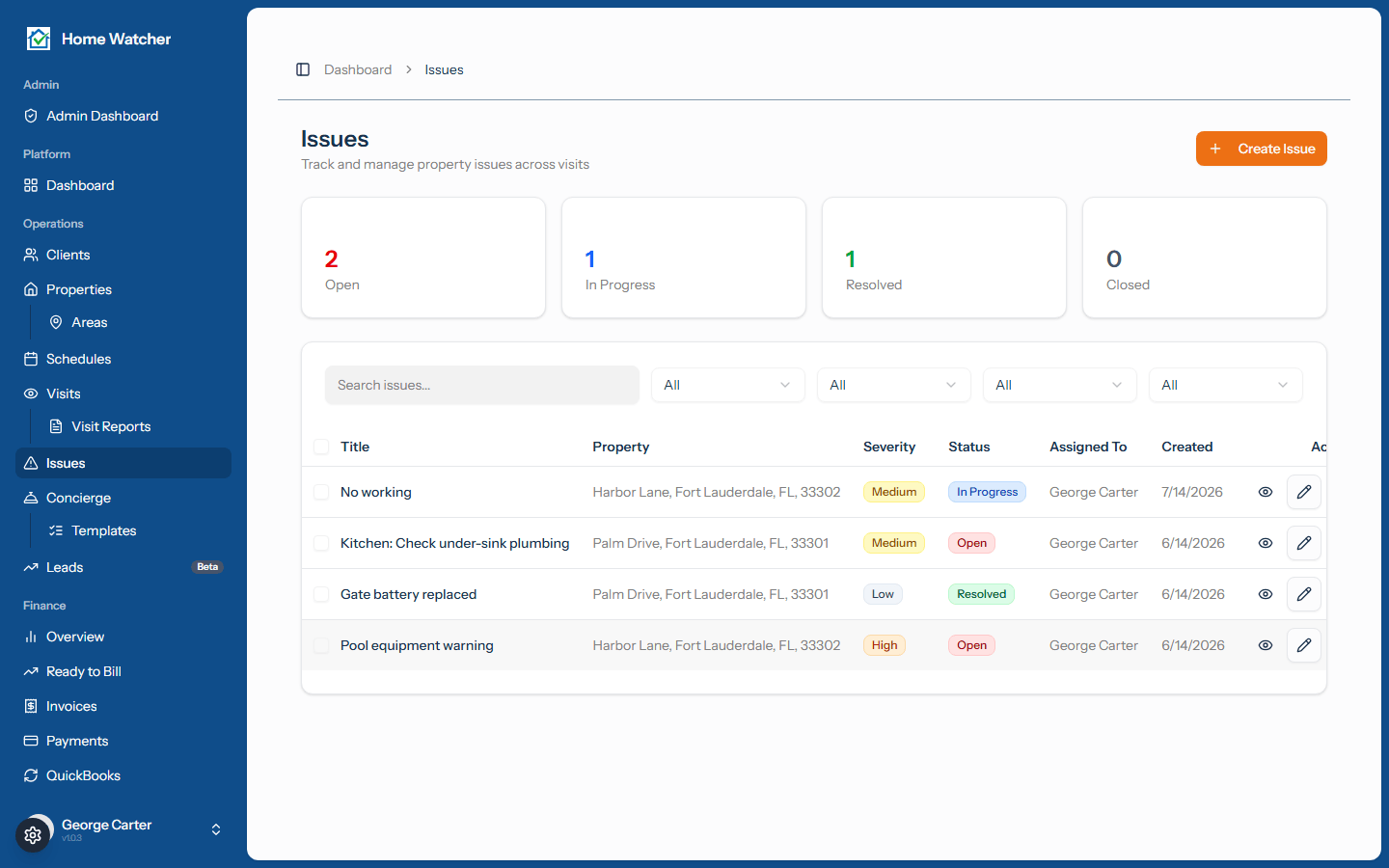Check the box for 'No working' row

pyautogui.click(x=321, y=492)
